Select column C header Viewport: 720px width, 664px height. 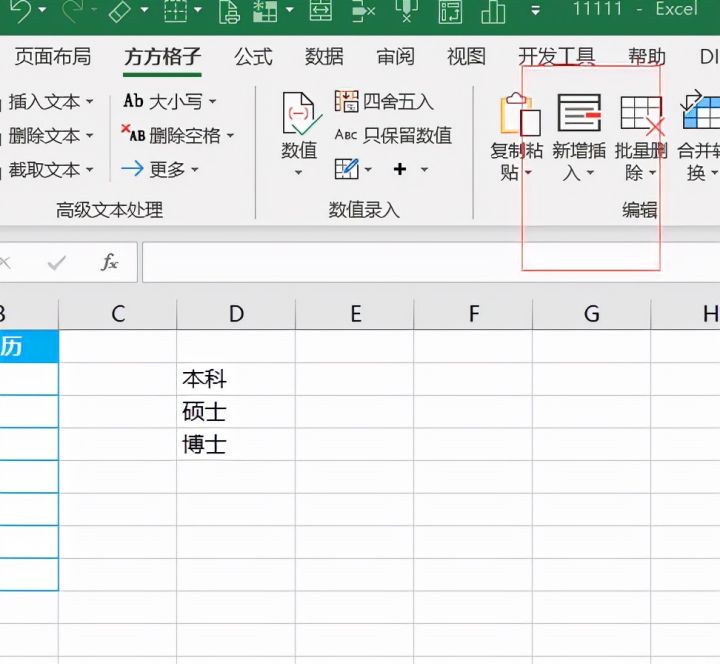pos(118,314)
